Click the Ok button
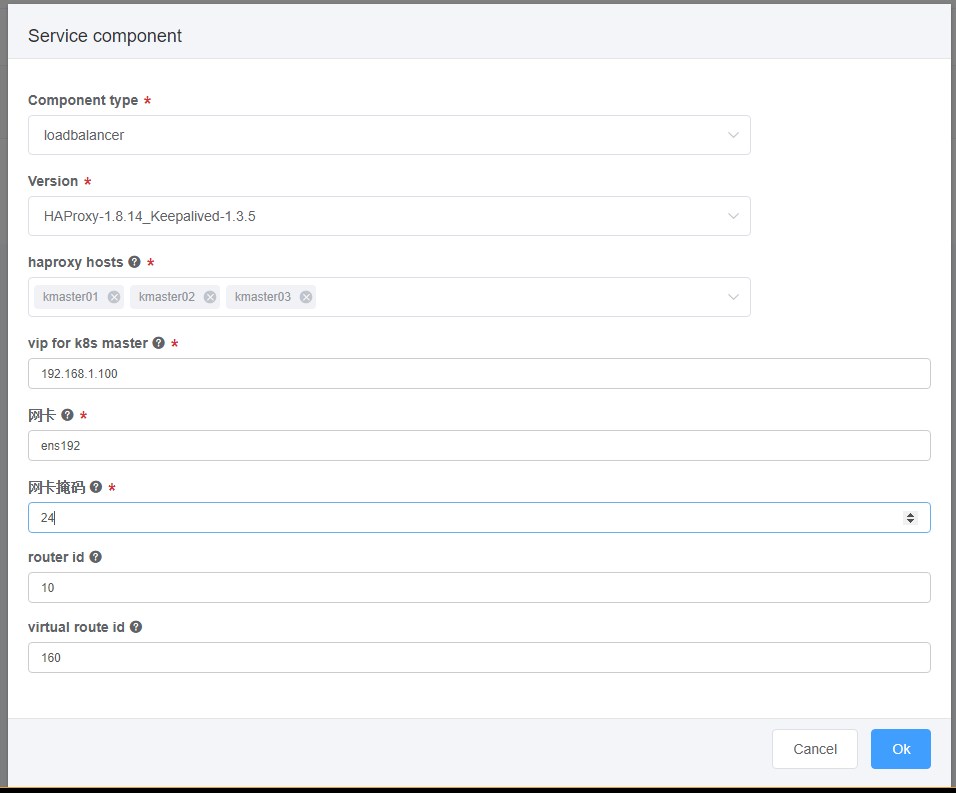 coord(901,749)
